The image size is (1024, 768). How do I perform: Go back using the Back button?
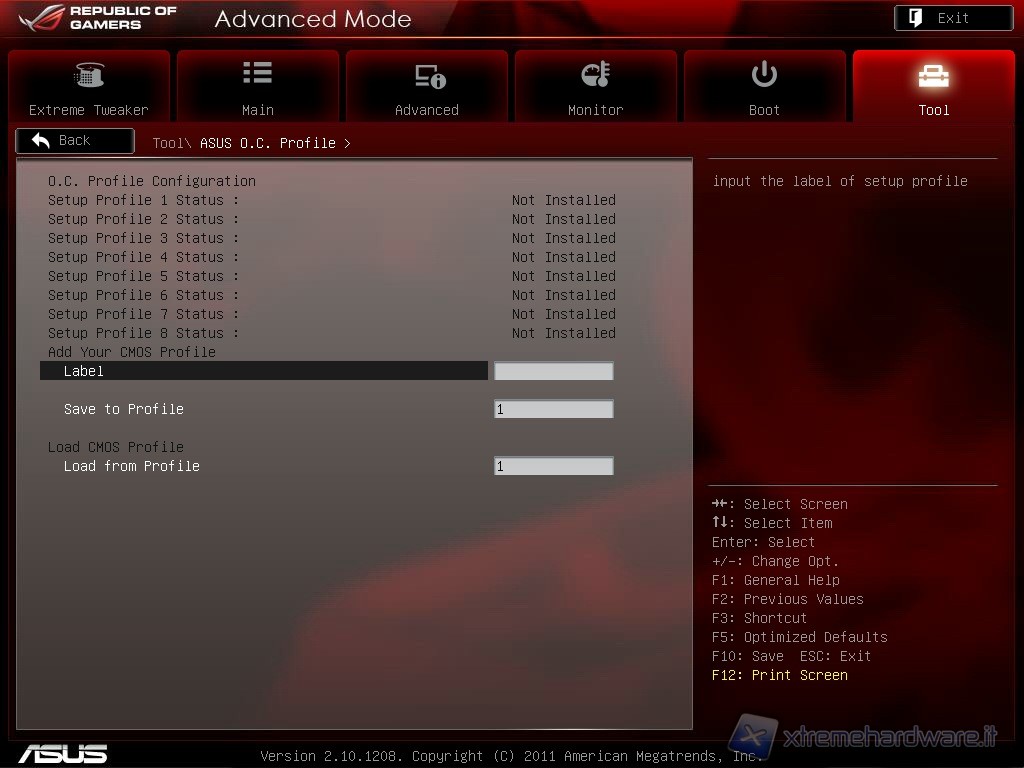pyautogui.click(x=75, y=141)
